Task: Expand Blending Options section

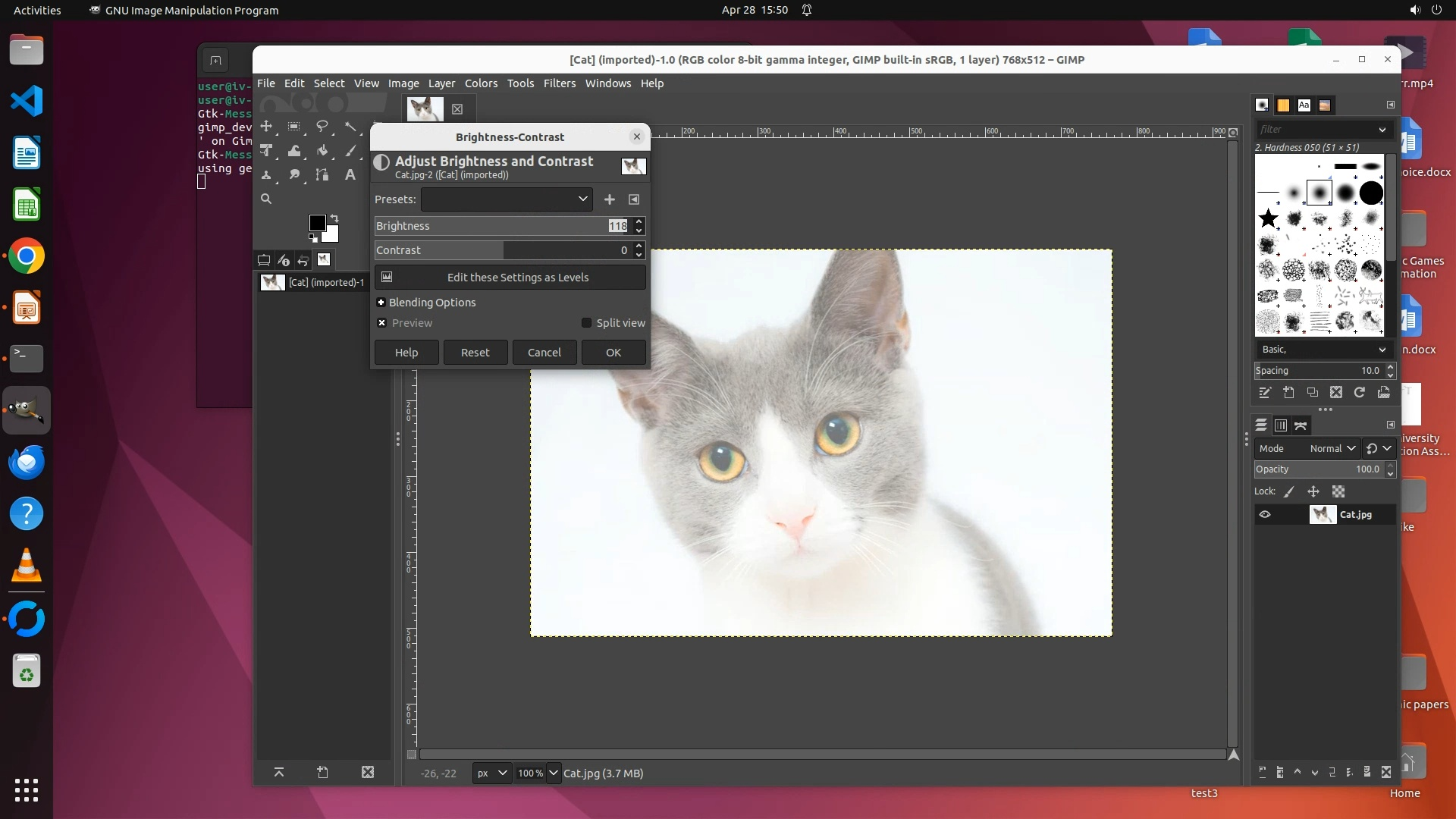Action: coord(381,303)
